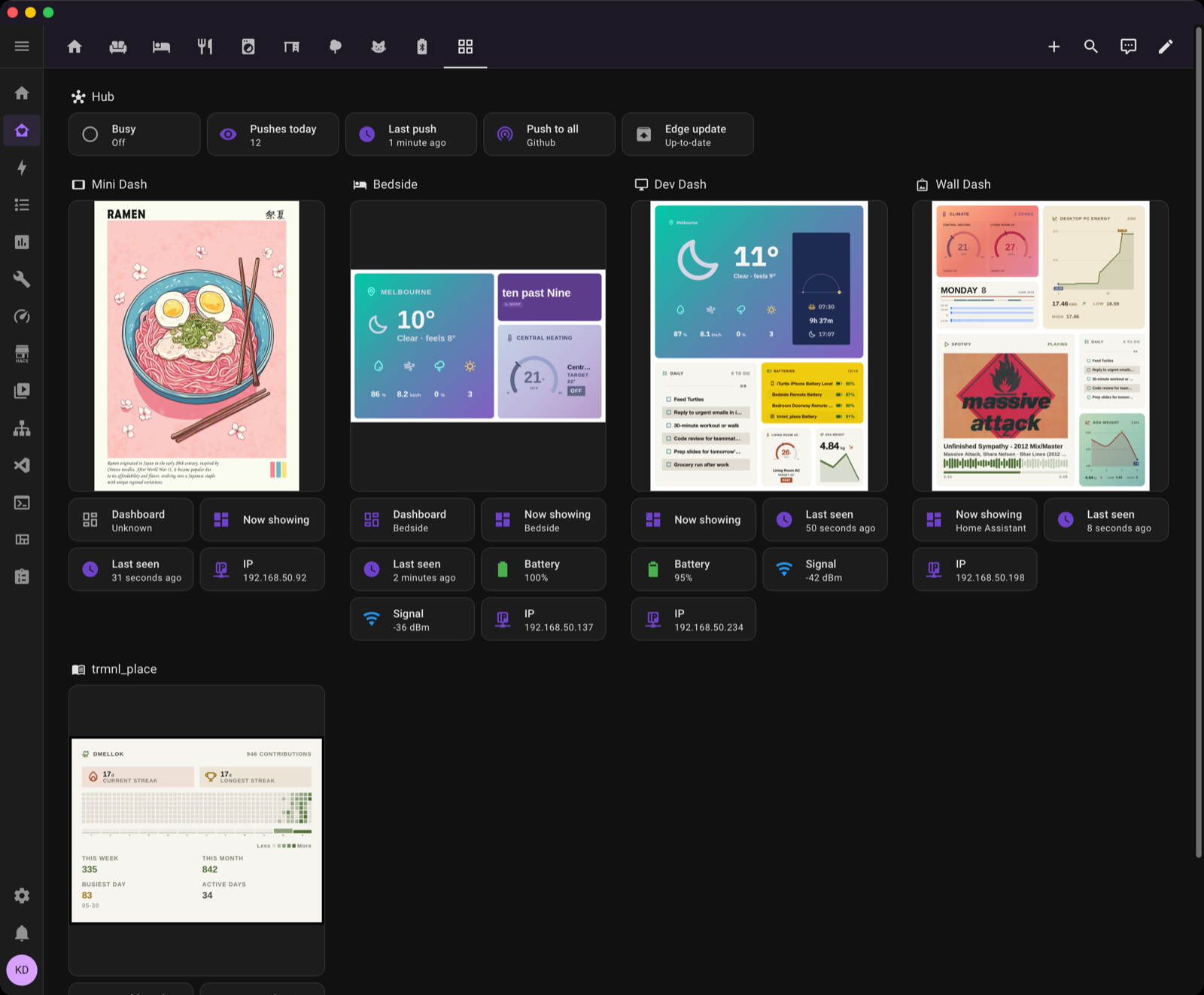Open the Ramen poster preview image
The image size is (1204, 995).
pos(196,346)
